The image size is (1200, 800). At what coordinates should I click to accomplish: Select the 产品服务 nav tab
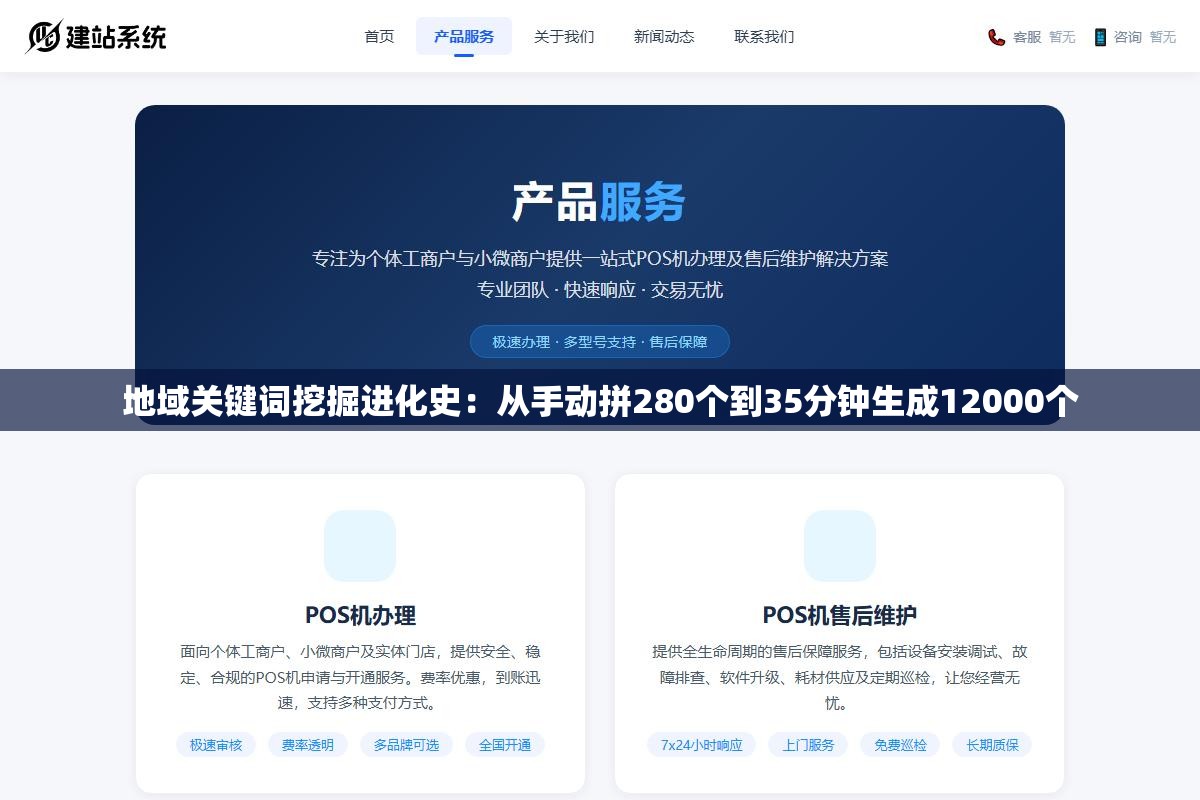464,36
